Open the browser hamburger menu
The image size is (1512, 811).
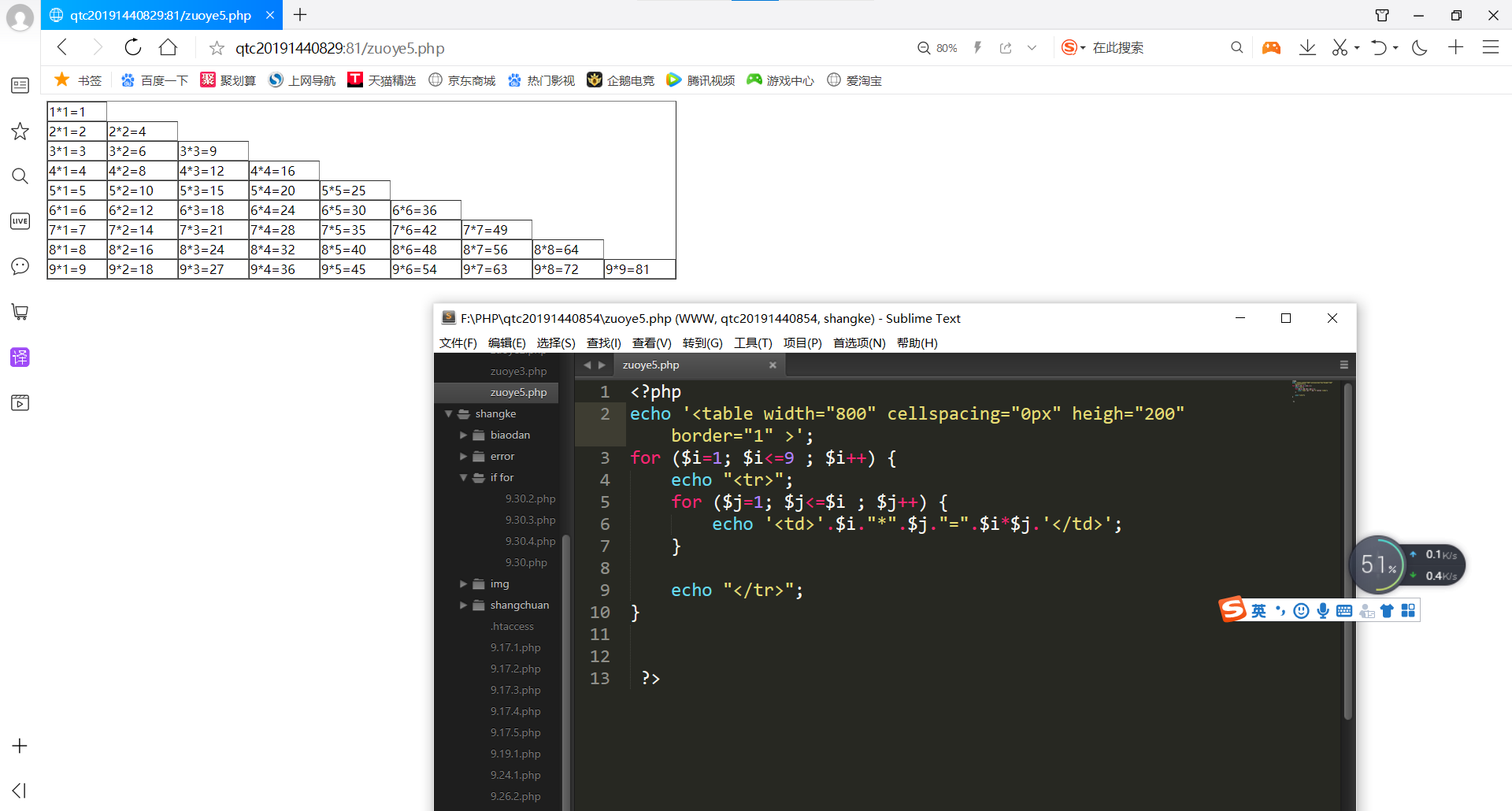[1491, 47]
